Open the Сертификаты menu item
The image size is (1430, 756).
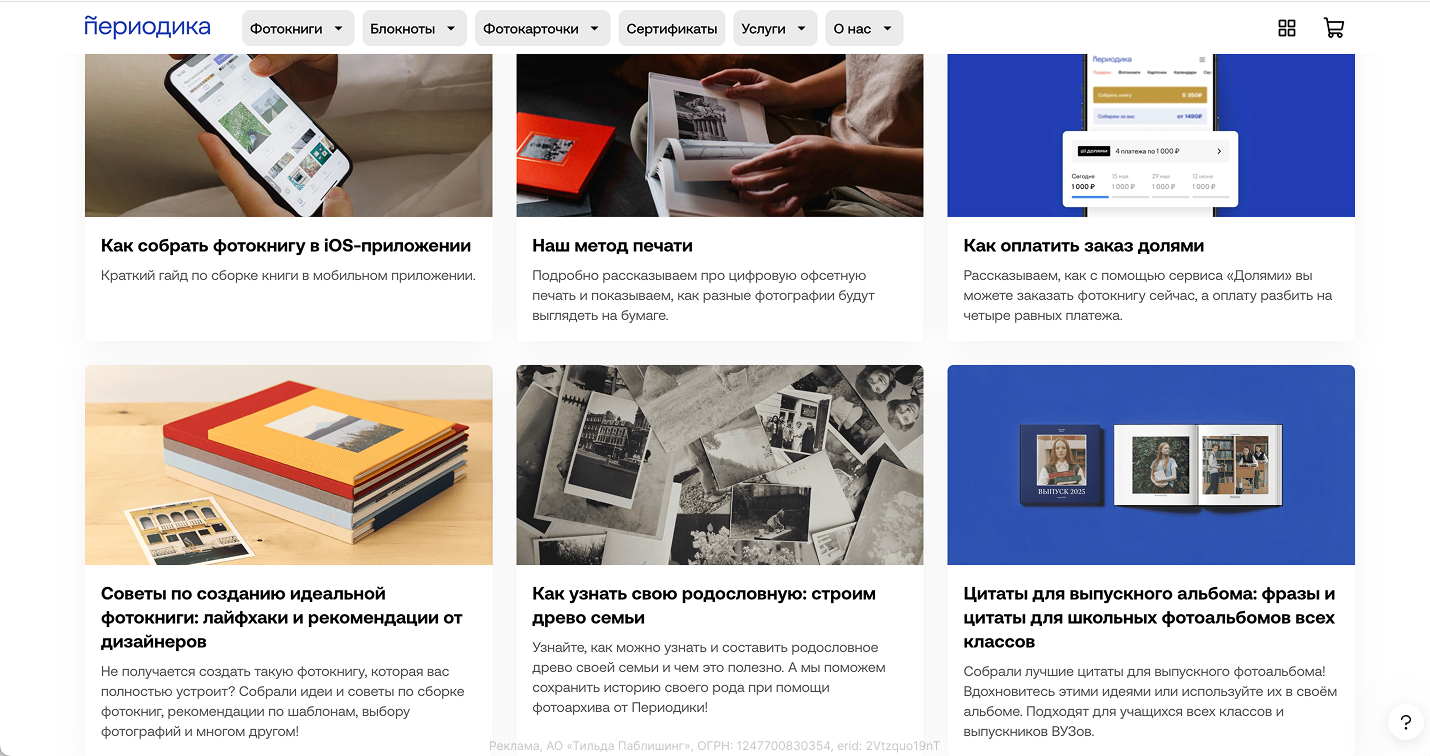click(x=672, y=29)
